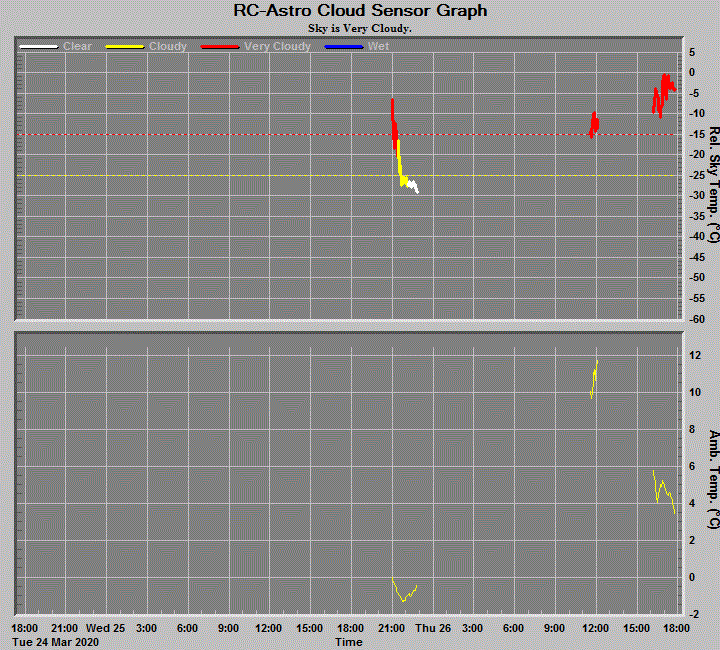Click the 'Amb. Temp. (°C)' axis label
This screenshot has height=650, width=720.
coord(714,479)
